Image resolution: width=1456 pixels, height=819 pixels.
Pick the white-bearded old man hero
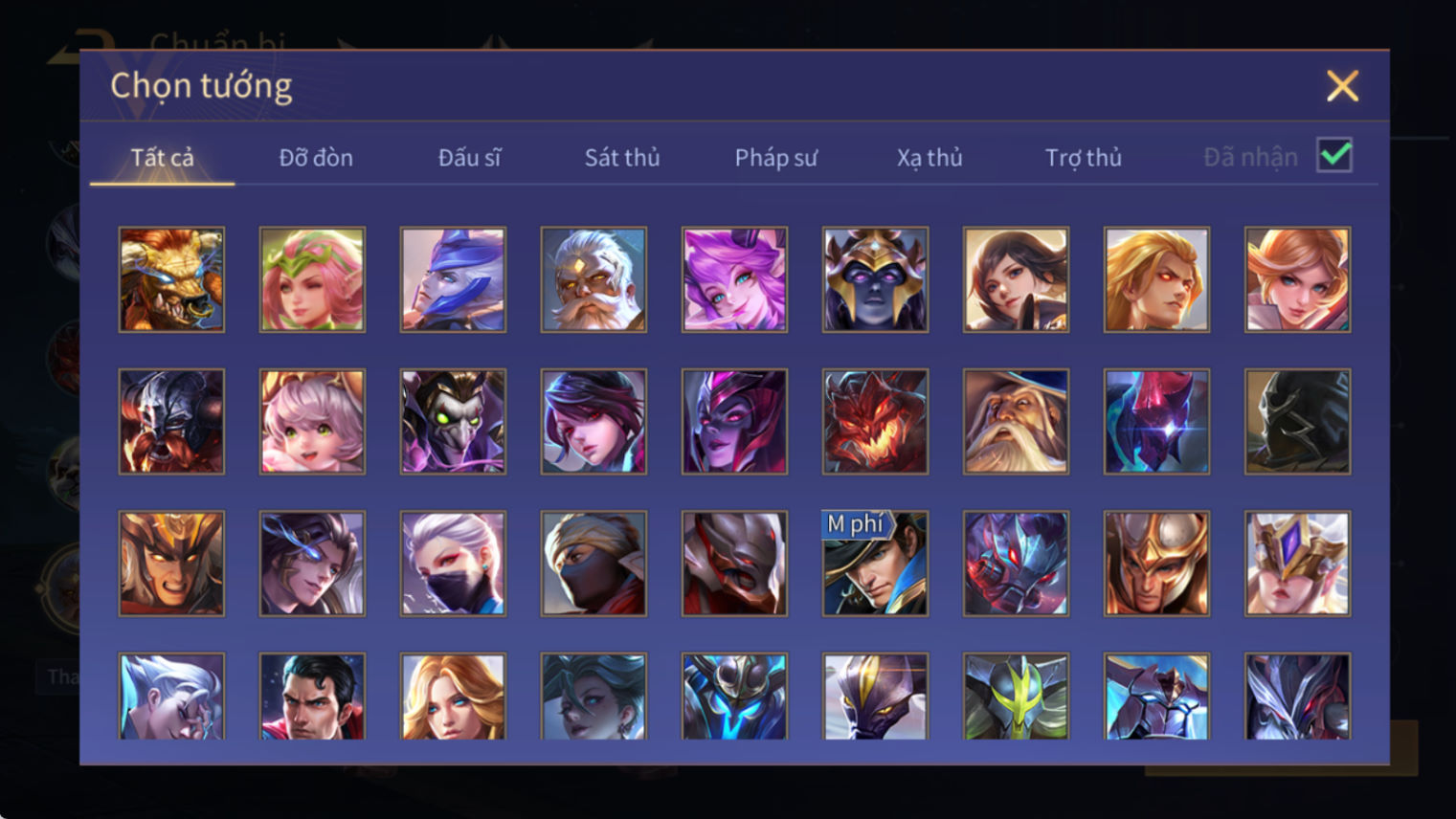594,279
